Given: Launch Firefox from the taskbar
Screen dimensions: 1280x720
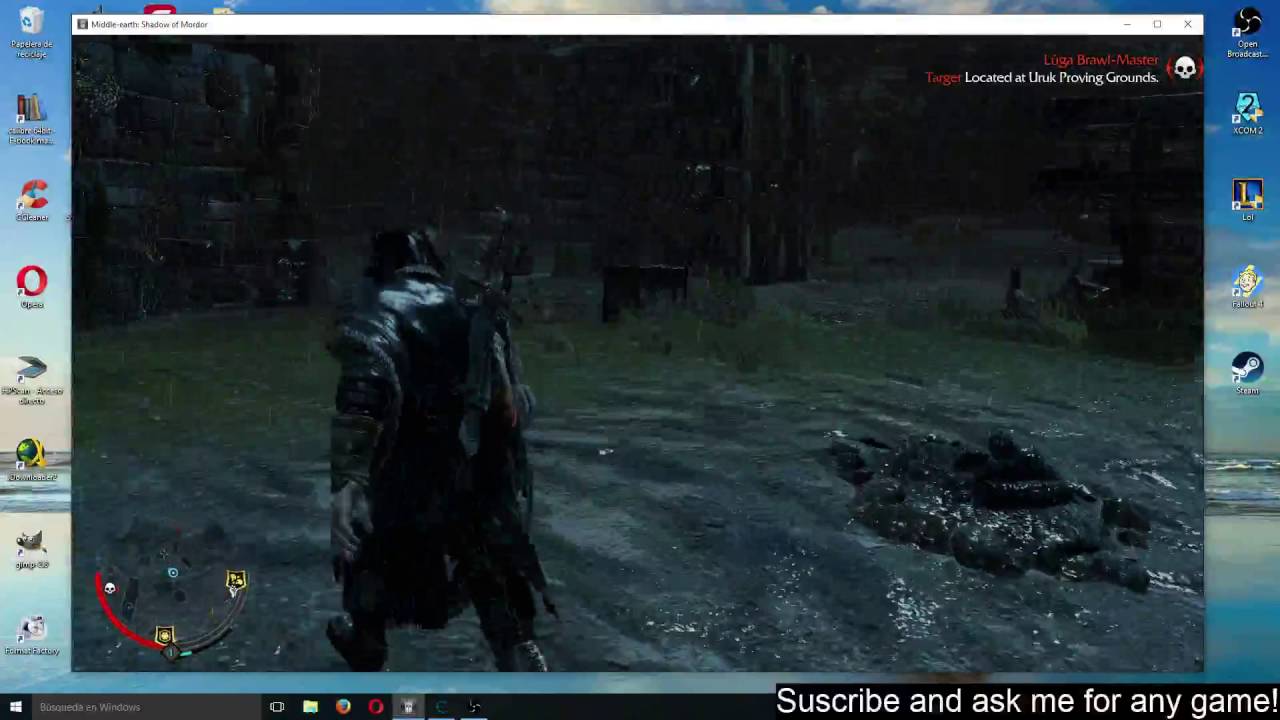Looking at the screenshot, I should point(343,707).
